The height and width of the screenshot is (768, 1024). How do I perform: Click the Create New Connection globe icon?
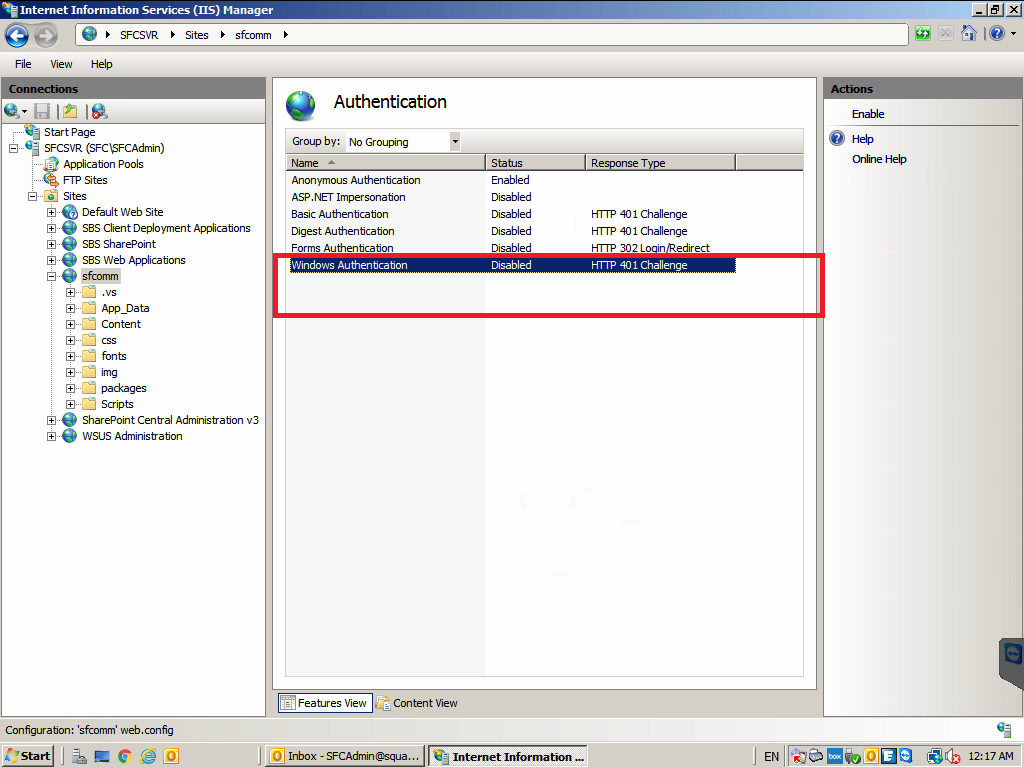pyautogui.click(x=12, y=111)
